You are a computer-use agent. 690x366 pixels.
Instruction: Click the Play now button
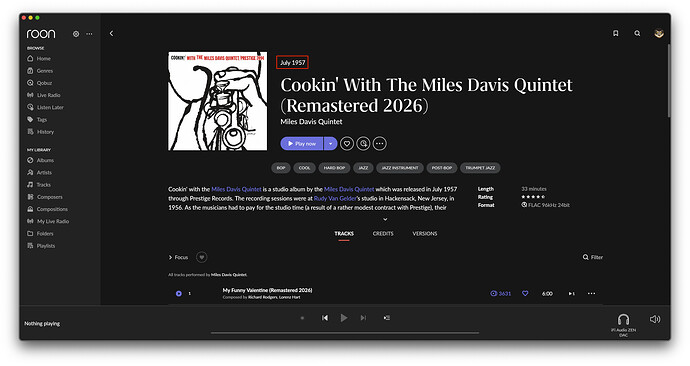[302, 143]
